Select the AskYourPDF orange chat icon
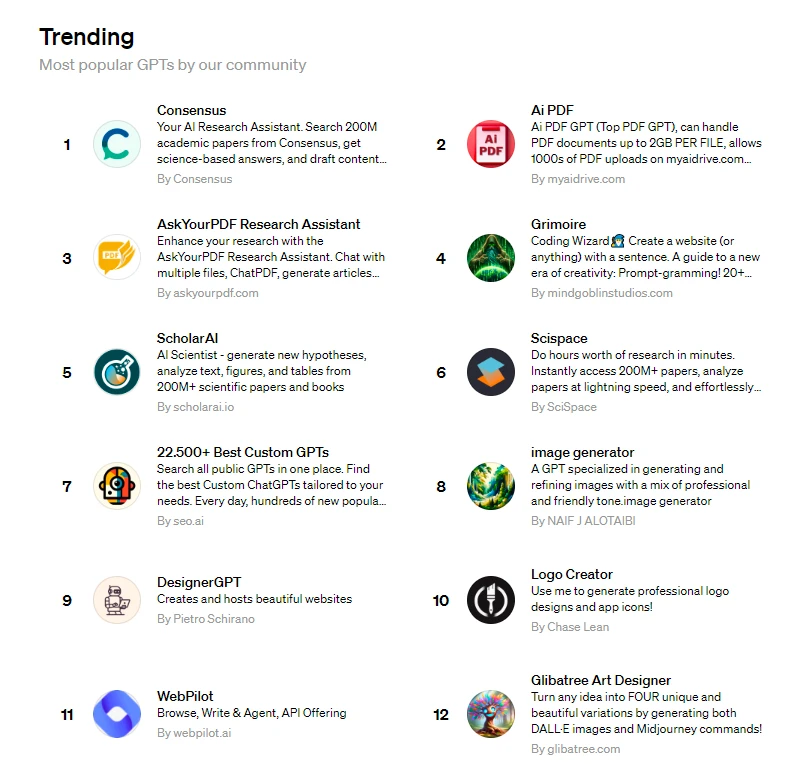This screenshot has height=764, width=801. tap(117, 258)
